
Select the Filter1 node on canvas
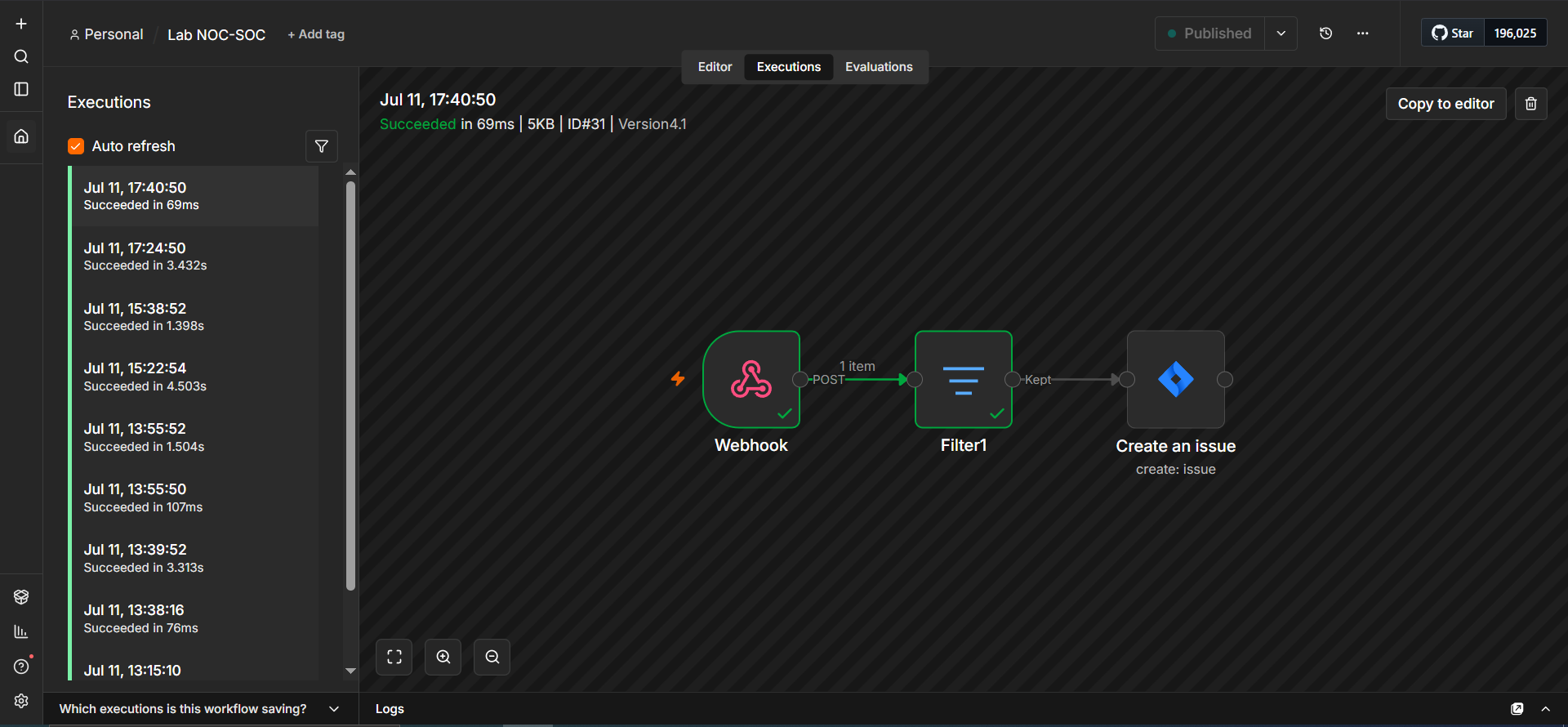point(964,379)
